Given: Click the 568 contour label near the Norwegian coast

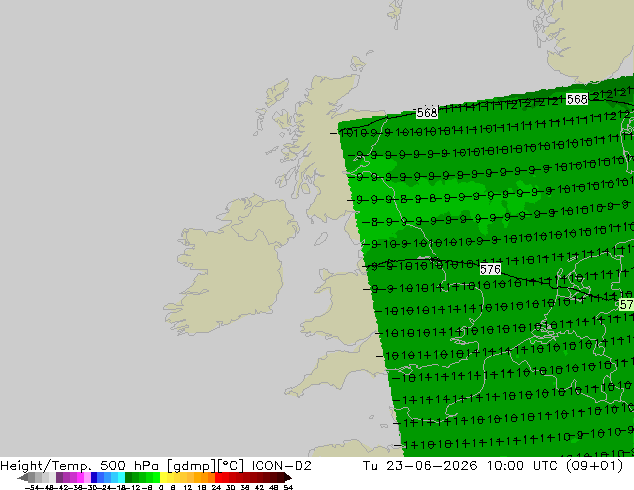Looking at the screenshot, I should click(x=577, y=99).
